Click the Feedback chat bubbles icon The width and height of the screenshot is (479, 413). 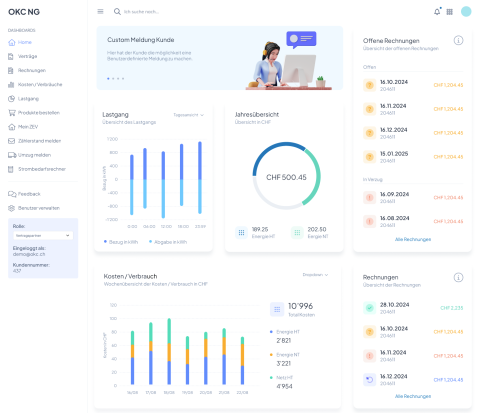(12, 194)
